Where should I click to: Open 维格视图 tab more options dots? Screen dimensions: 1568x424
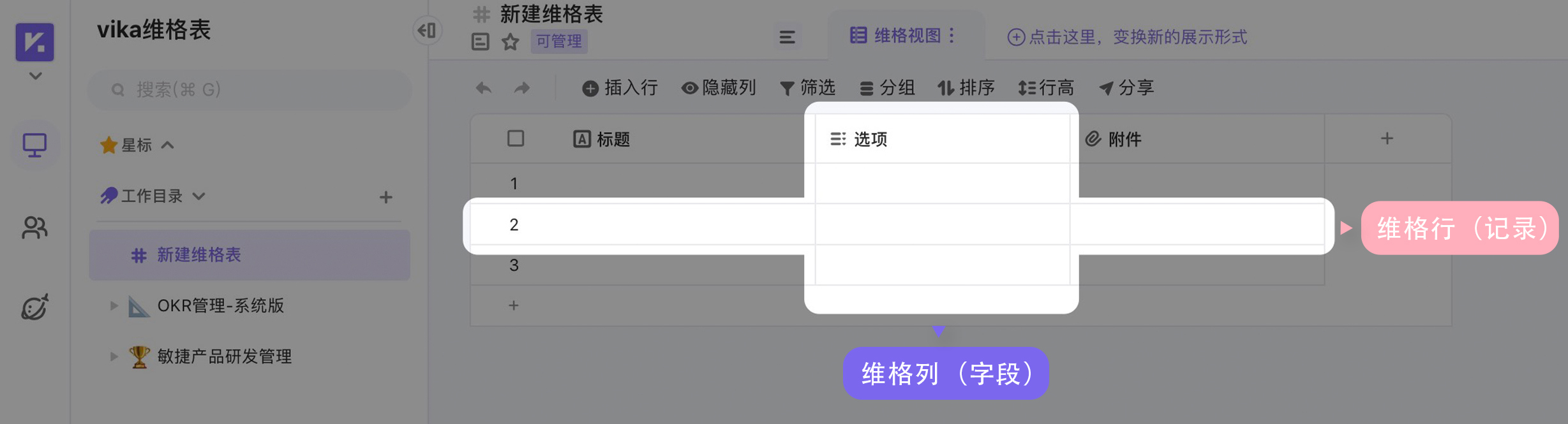[x=952, y=36]
